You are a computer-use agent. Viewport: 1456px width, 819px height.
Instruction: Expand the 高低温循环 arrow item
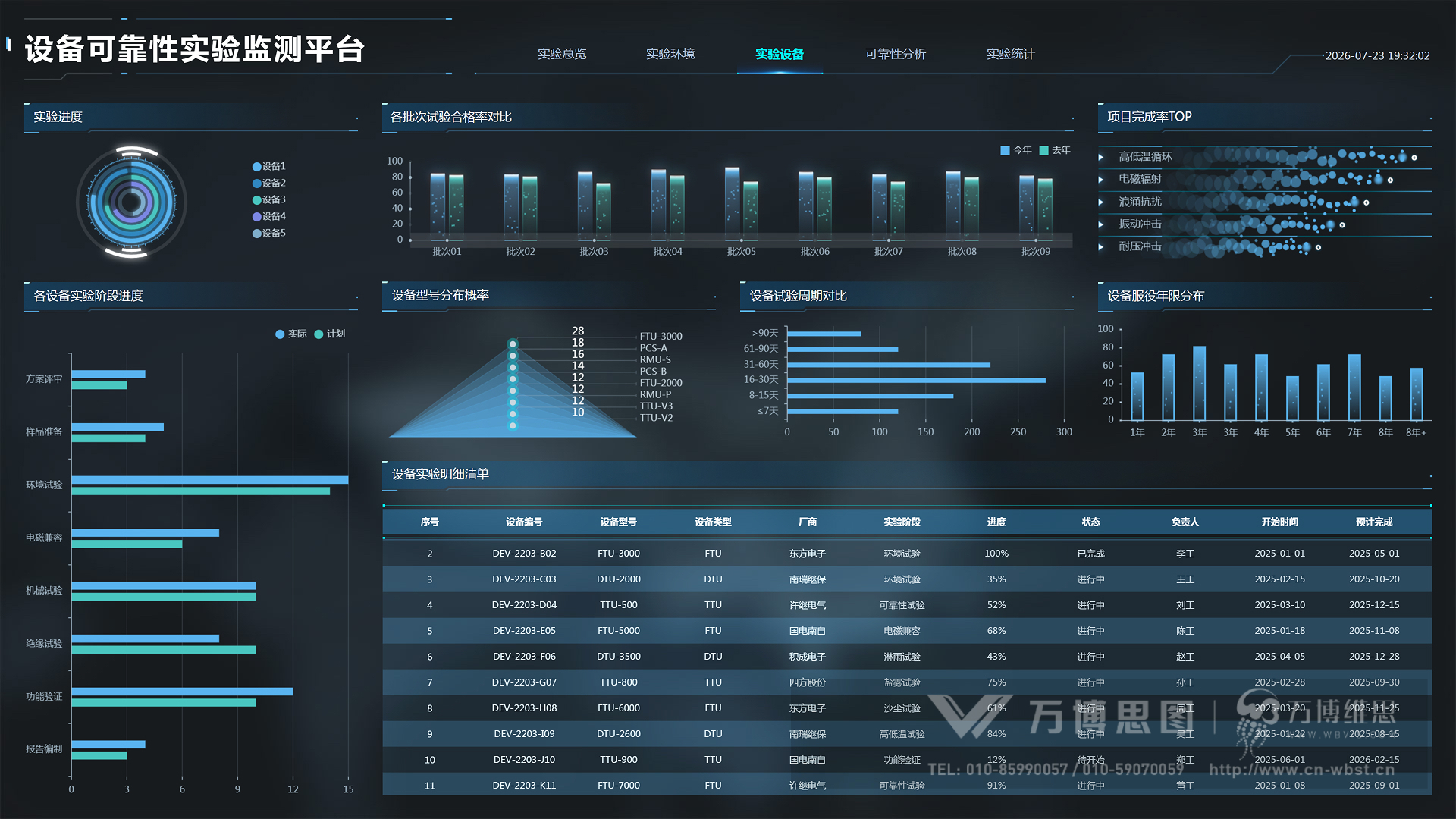point(1101,157)
